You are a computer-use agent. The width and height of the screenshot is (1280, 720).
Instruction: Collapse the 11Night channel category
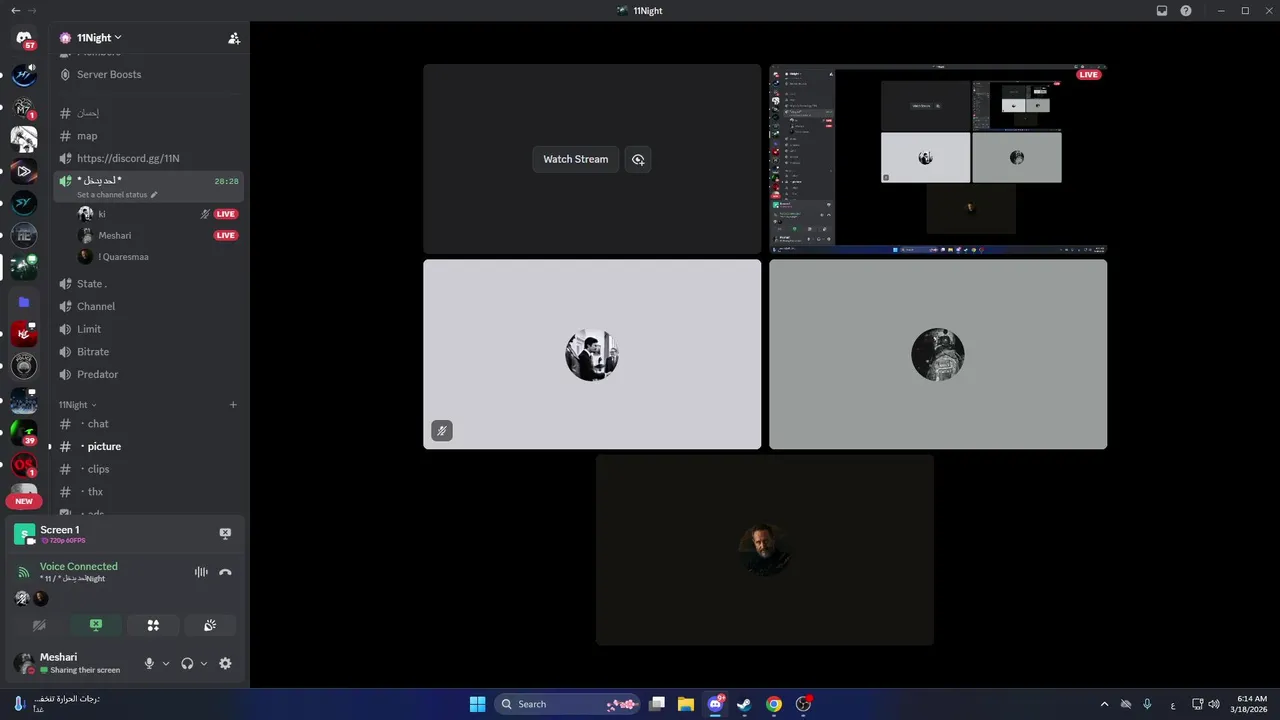(77, 405)
